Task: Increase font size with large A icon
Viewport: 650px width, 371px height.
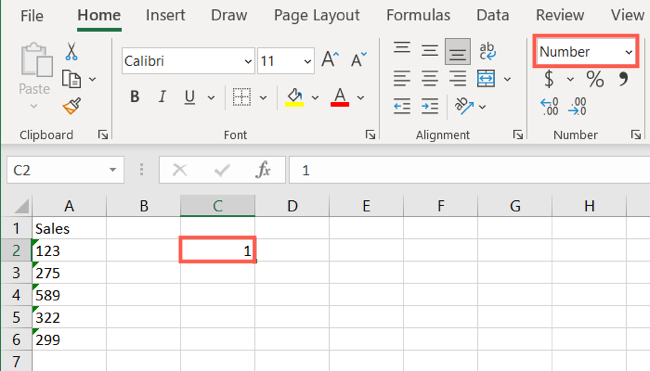Action: pyautogui.click(x=330, y=59)
